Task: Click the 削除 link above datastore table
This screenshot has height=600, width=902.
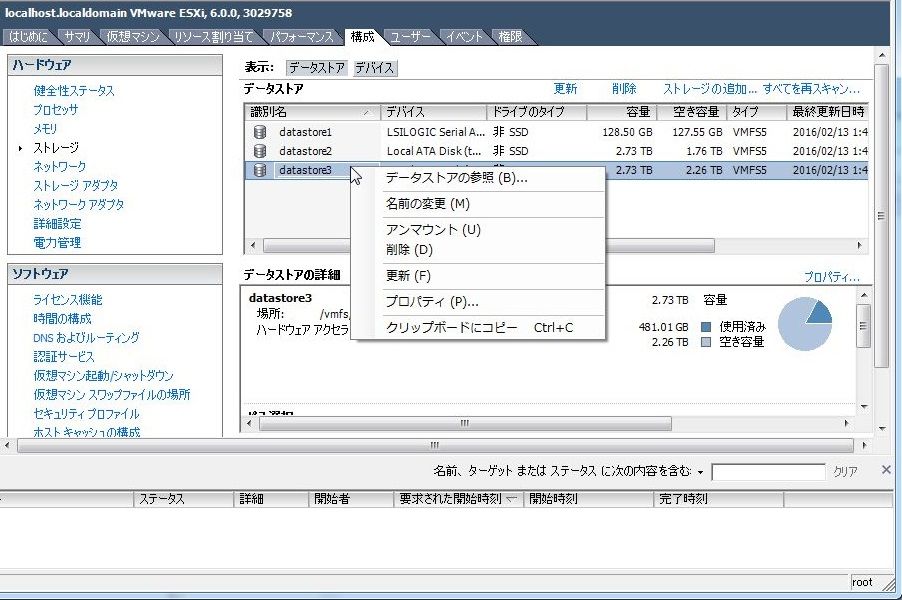Action: [624, 89]
